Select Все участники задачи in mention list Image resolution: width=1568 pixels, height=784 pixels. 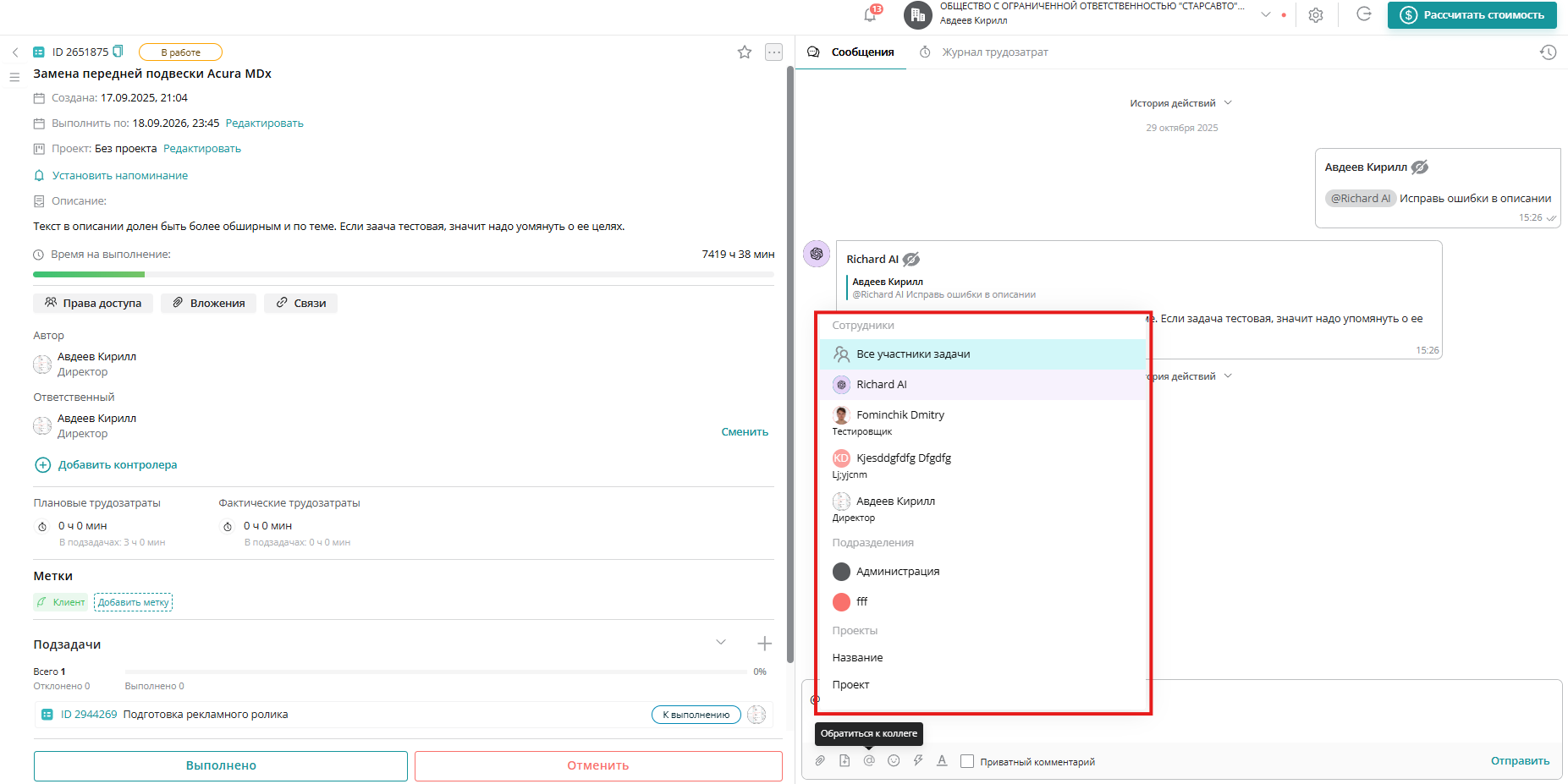click(982, 354)
